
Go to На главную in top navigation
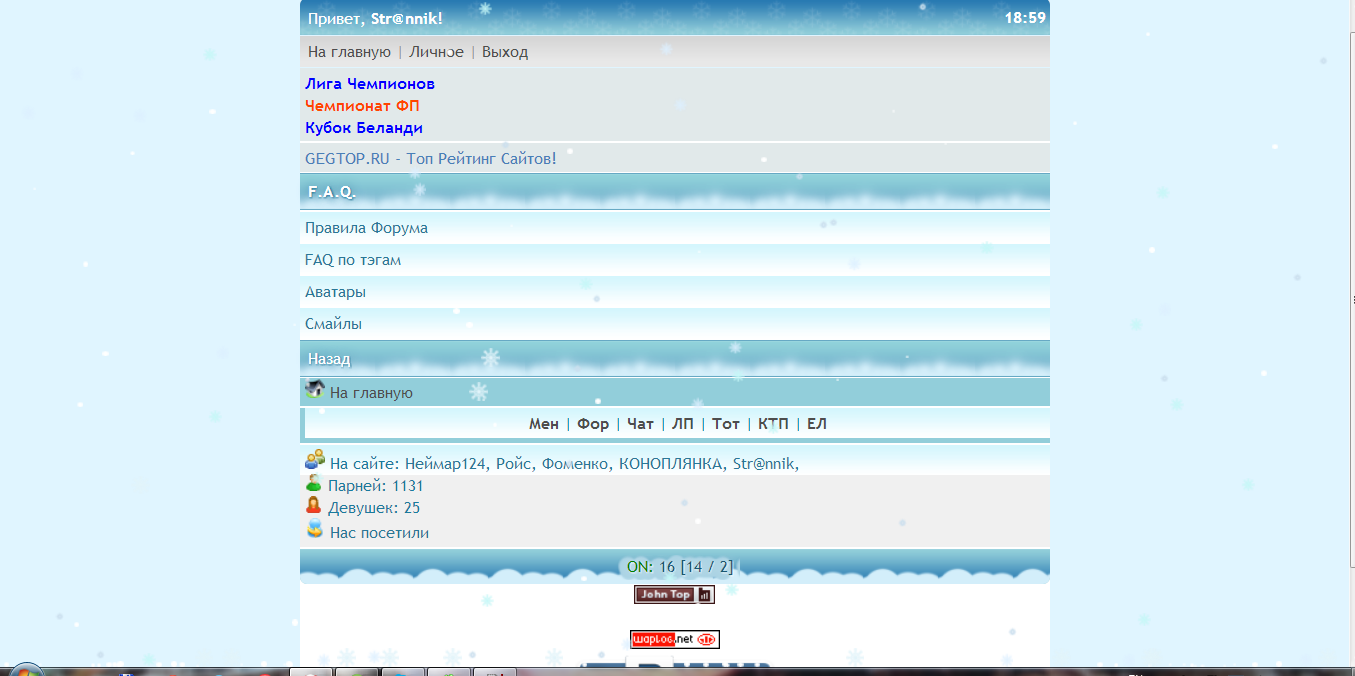tap(349, 52)
